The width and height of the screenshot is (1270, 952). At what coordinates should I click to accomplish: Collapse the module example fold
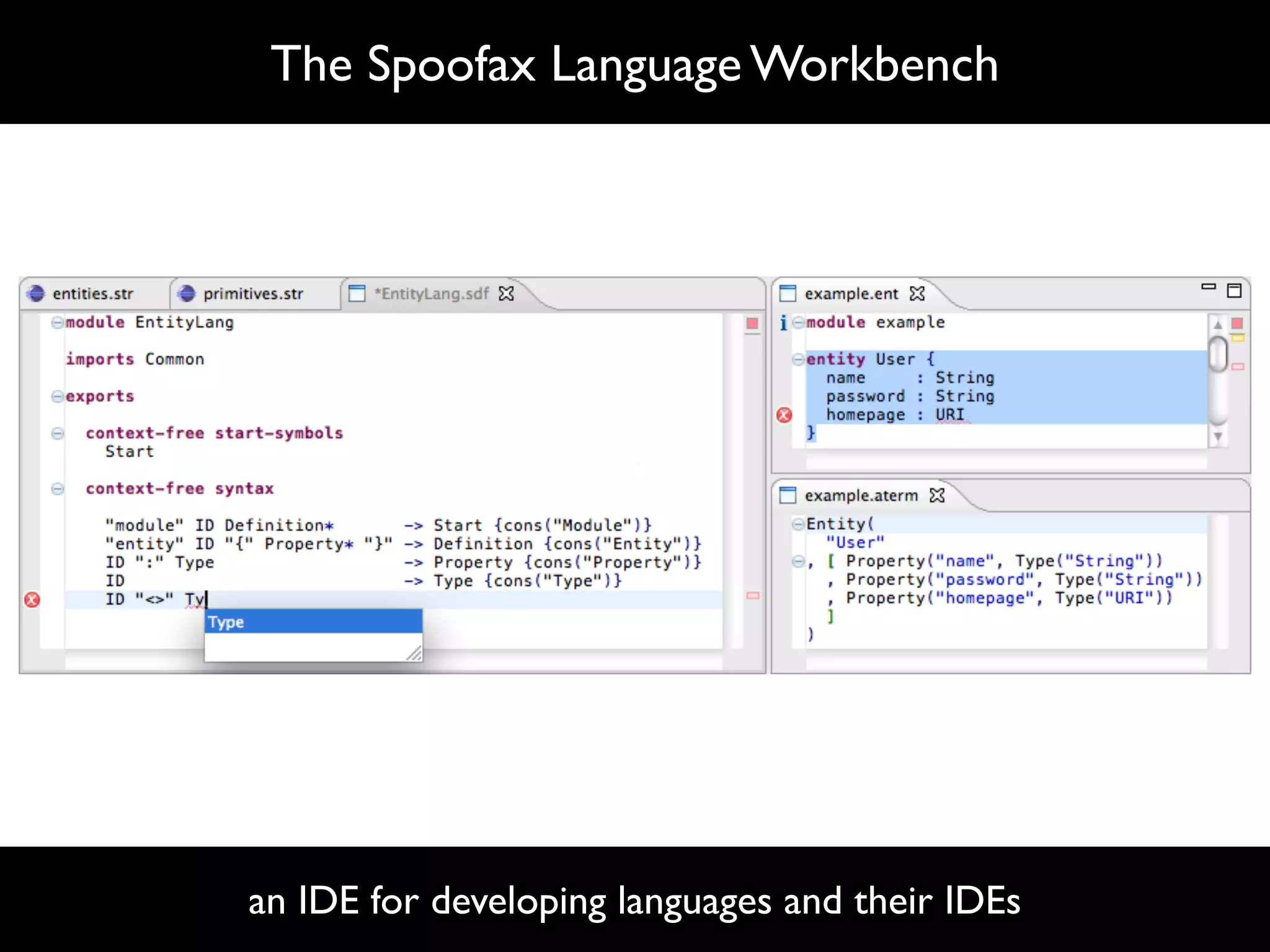798,323
